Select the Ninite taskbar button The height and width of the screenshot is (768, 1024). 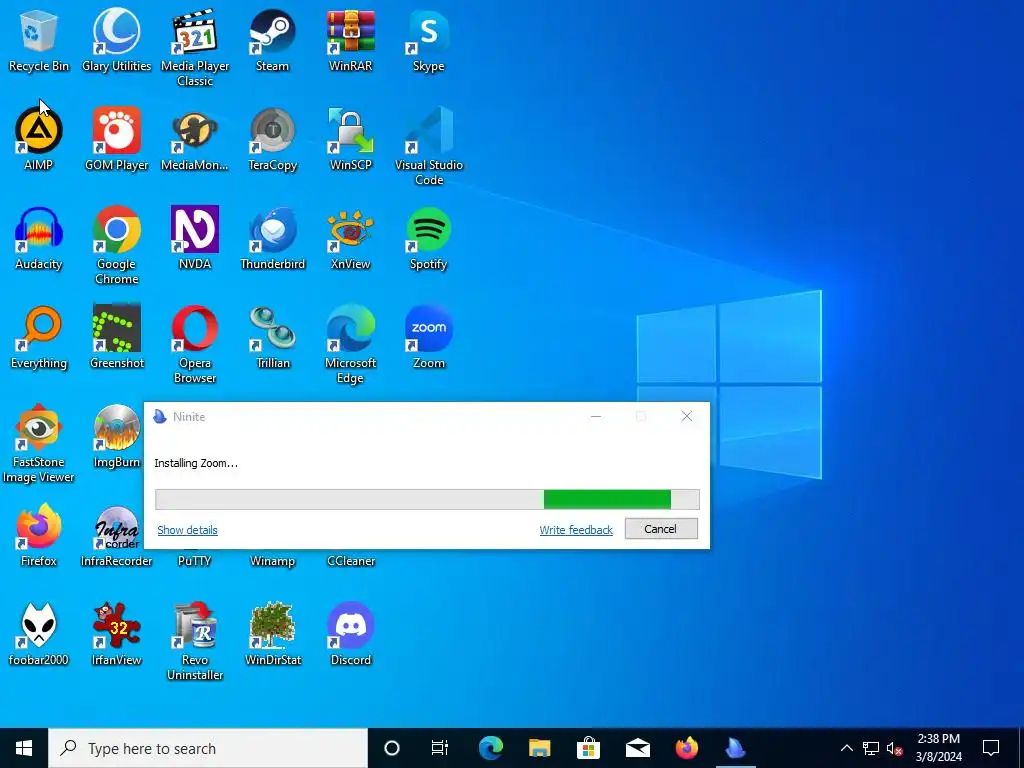point(735,748)
